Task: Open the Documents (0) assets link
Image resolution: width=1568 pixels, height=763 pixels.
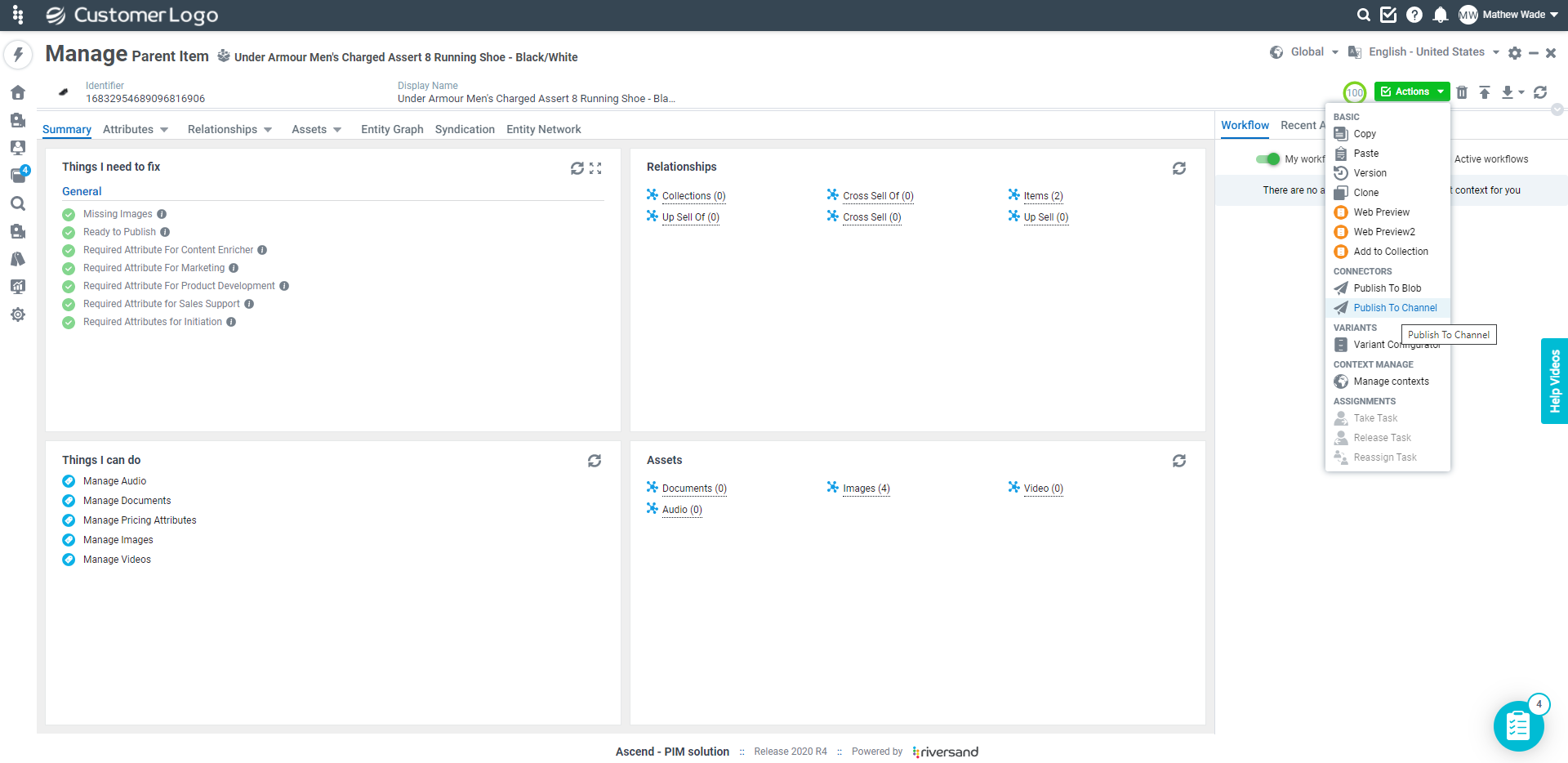Action: click(x=694, y=489)
